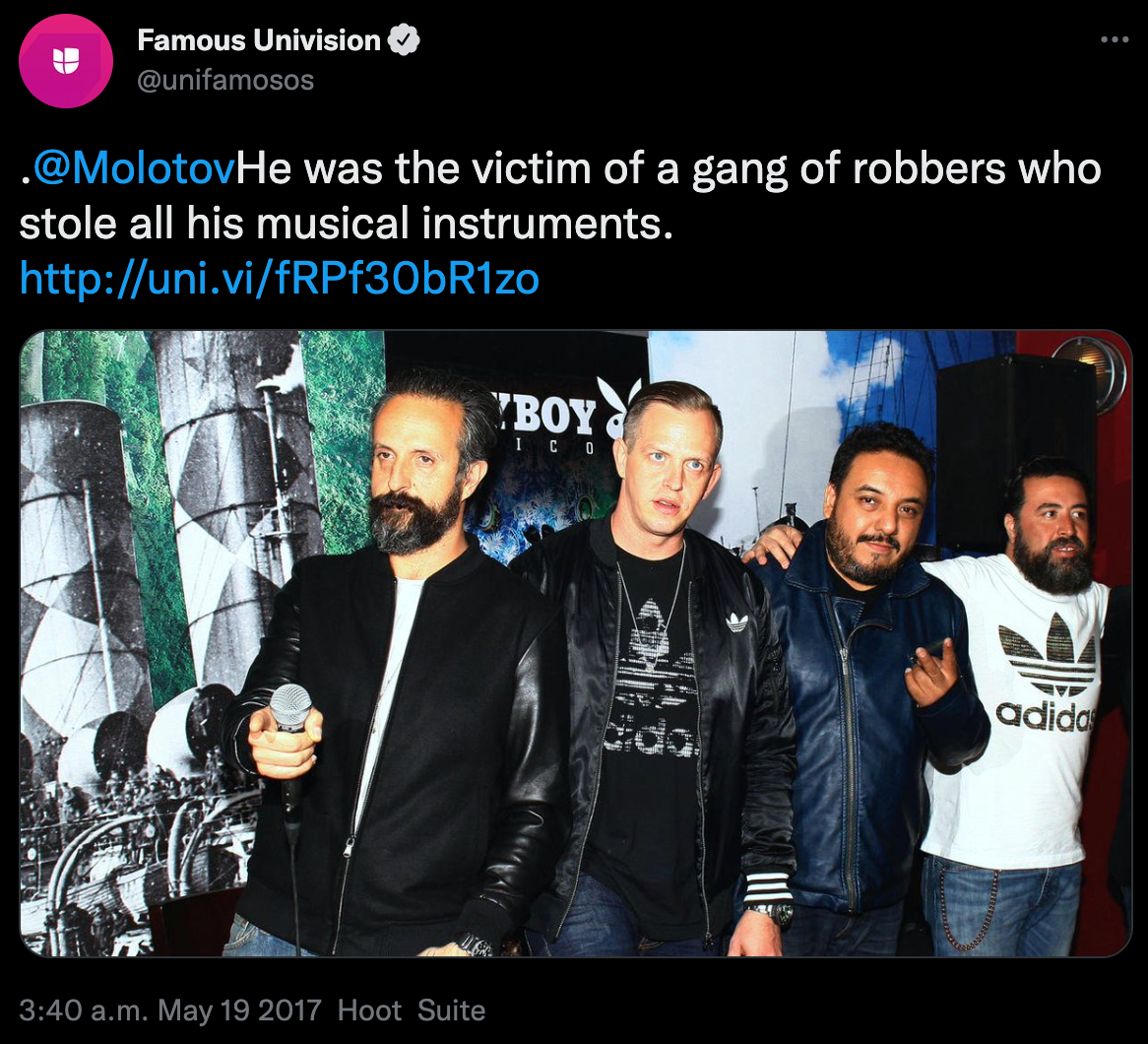Screen dimensions: 1148x1044
Task: Click the verified badge beside Famous Univision
Action: pyautogui.click(x=404, y=40)
